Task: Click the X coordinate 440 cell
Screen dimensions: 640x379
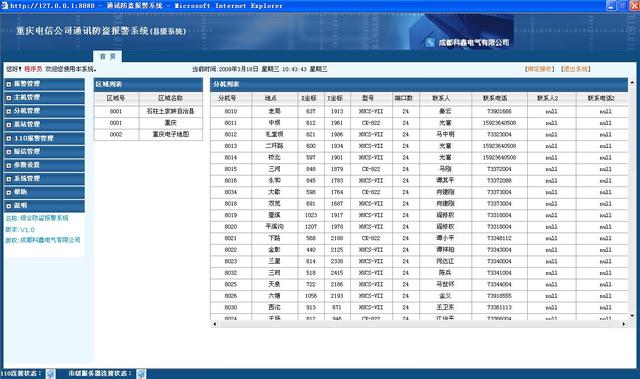Action: (x=311, y=250)
